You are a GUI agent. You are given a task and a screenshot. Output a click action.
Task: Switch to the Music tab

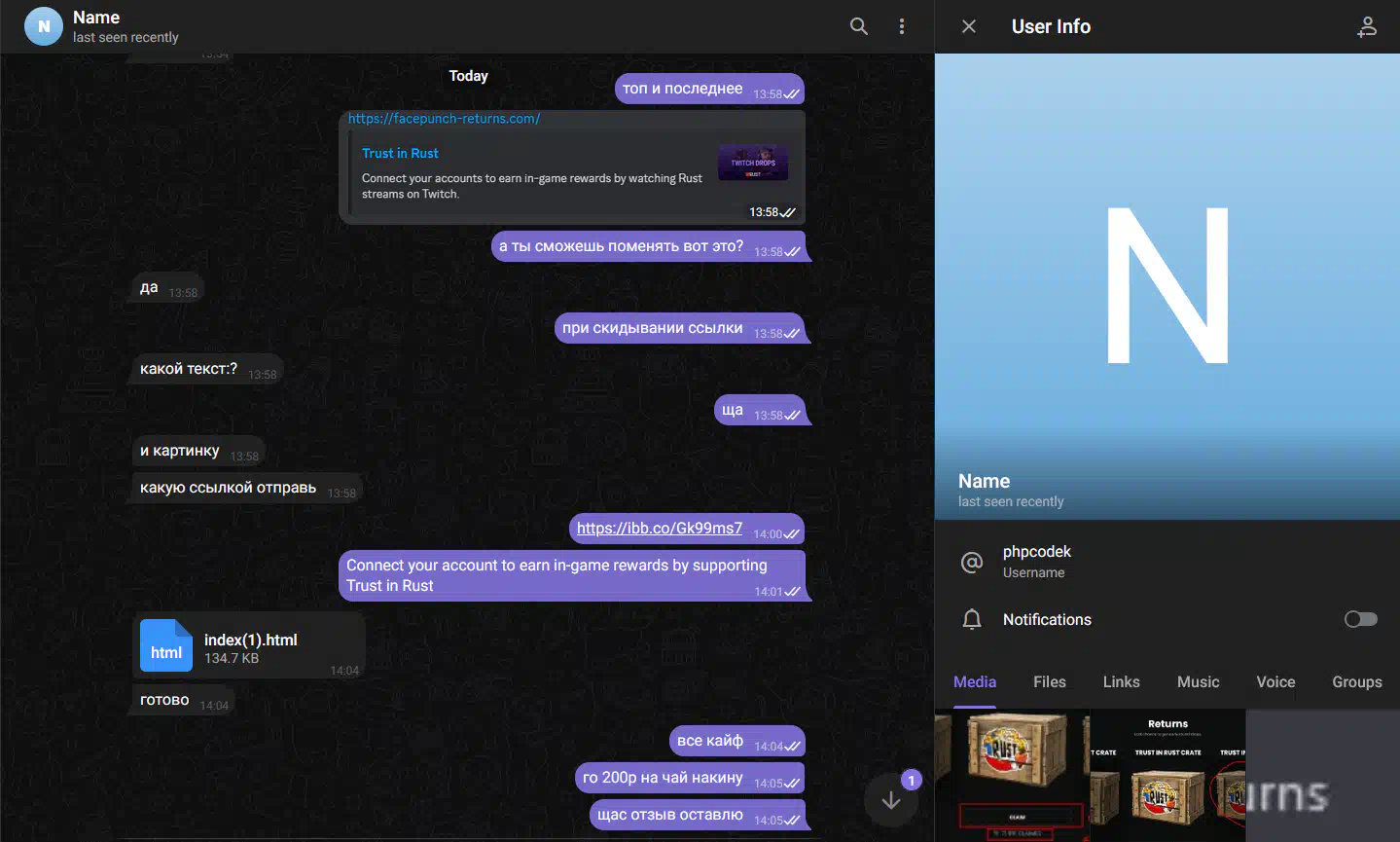click(x=1199, y=681)
